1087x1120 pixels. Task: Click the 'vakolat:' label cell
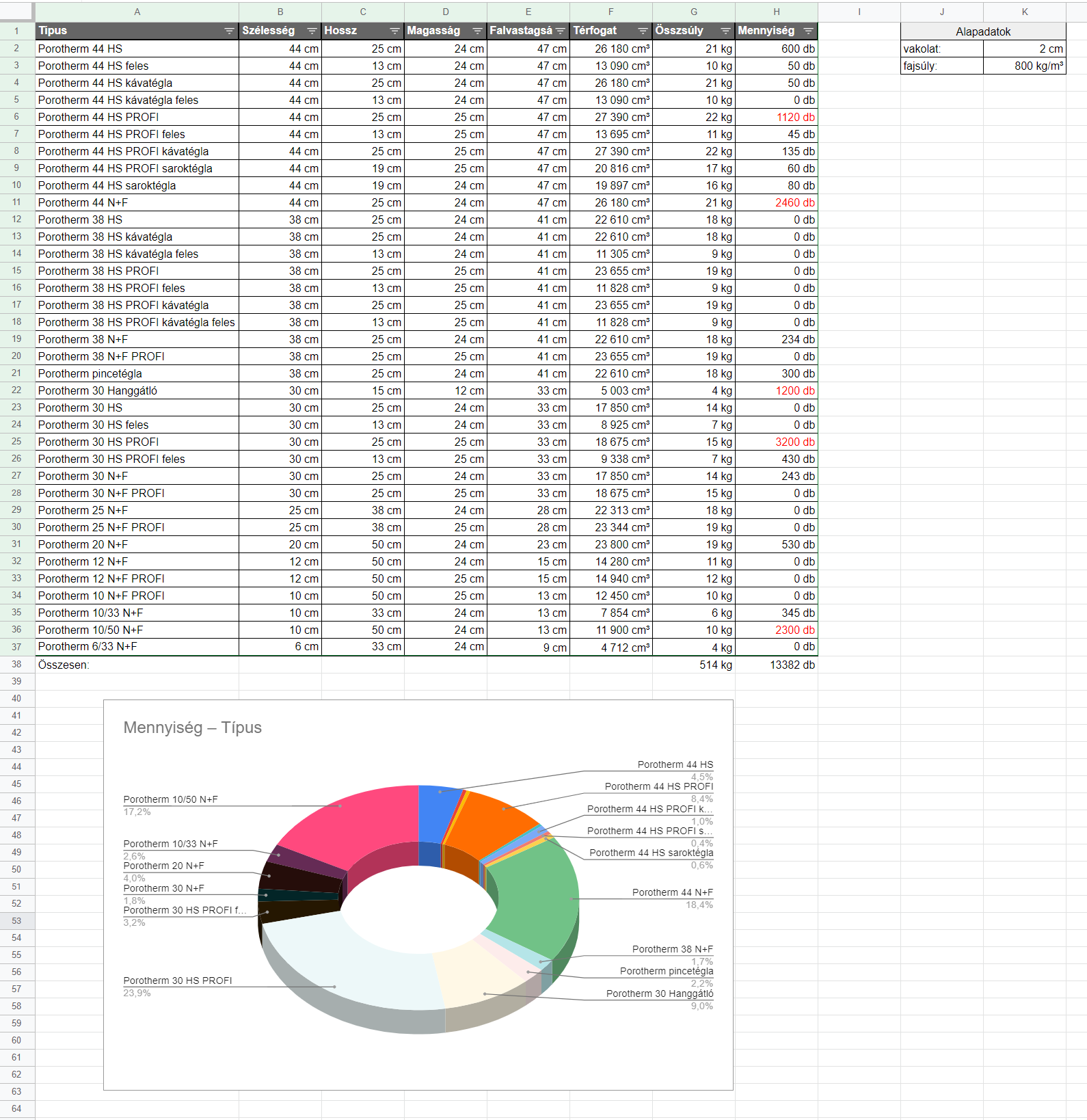[x=942, y=49]
